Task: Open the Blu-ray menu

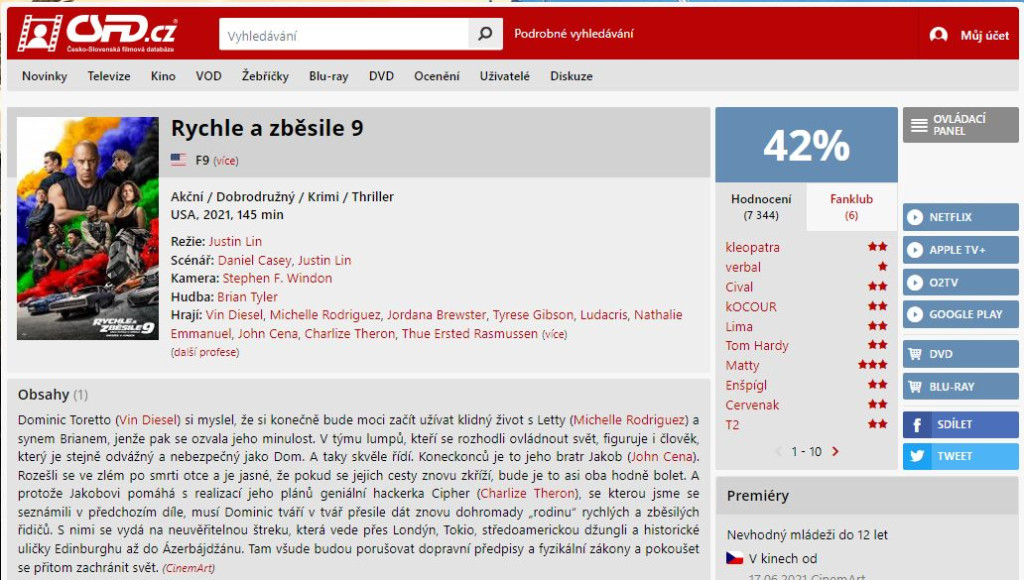Action: [x=328, y=76]
